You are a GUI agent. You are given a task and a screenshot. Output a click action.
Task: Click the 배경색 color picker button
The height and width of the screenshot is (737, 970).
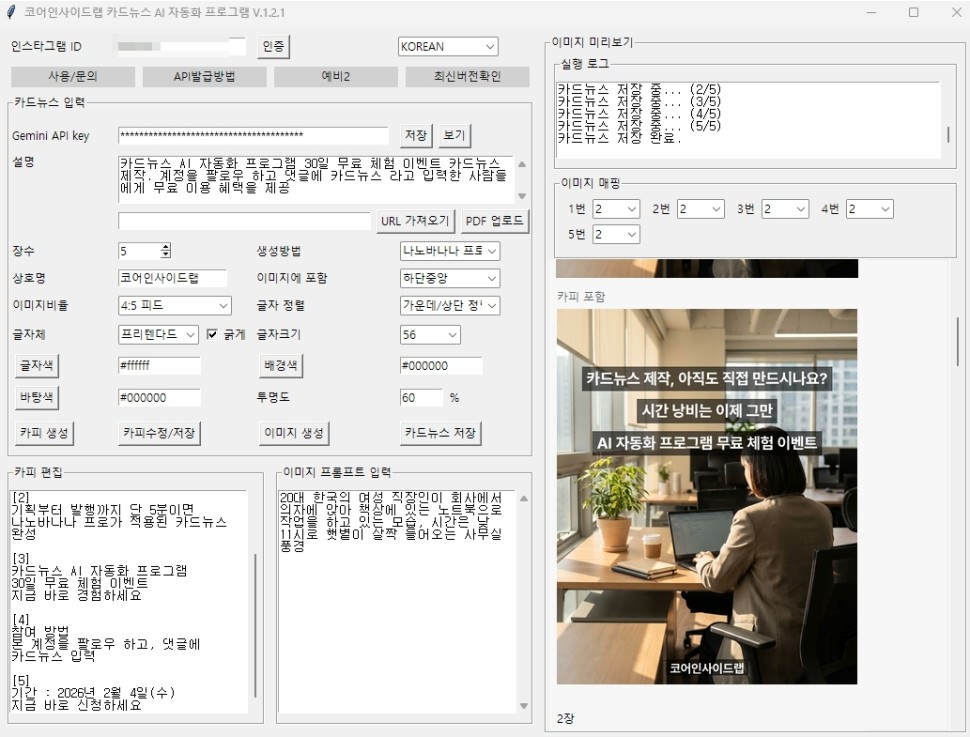click(280, 365)
